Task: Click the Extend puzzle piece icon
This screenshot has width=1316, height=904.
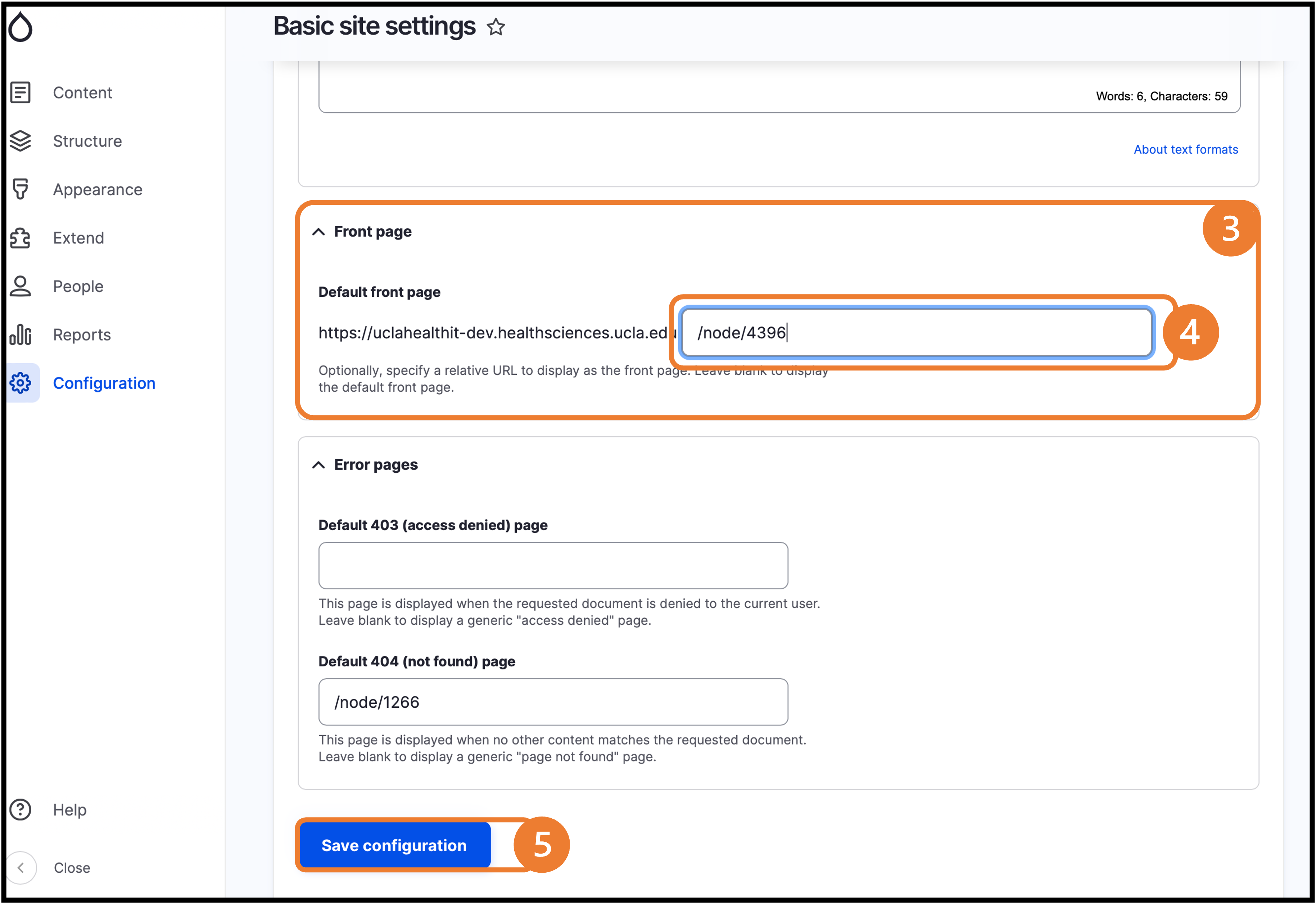Action: point(21,238)
